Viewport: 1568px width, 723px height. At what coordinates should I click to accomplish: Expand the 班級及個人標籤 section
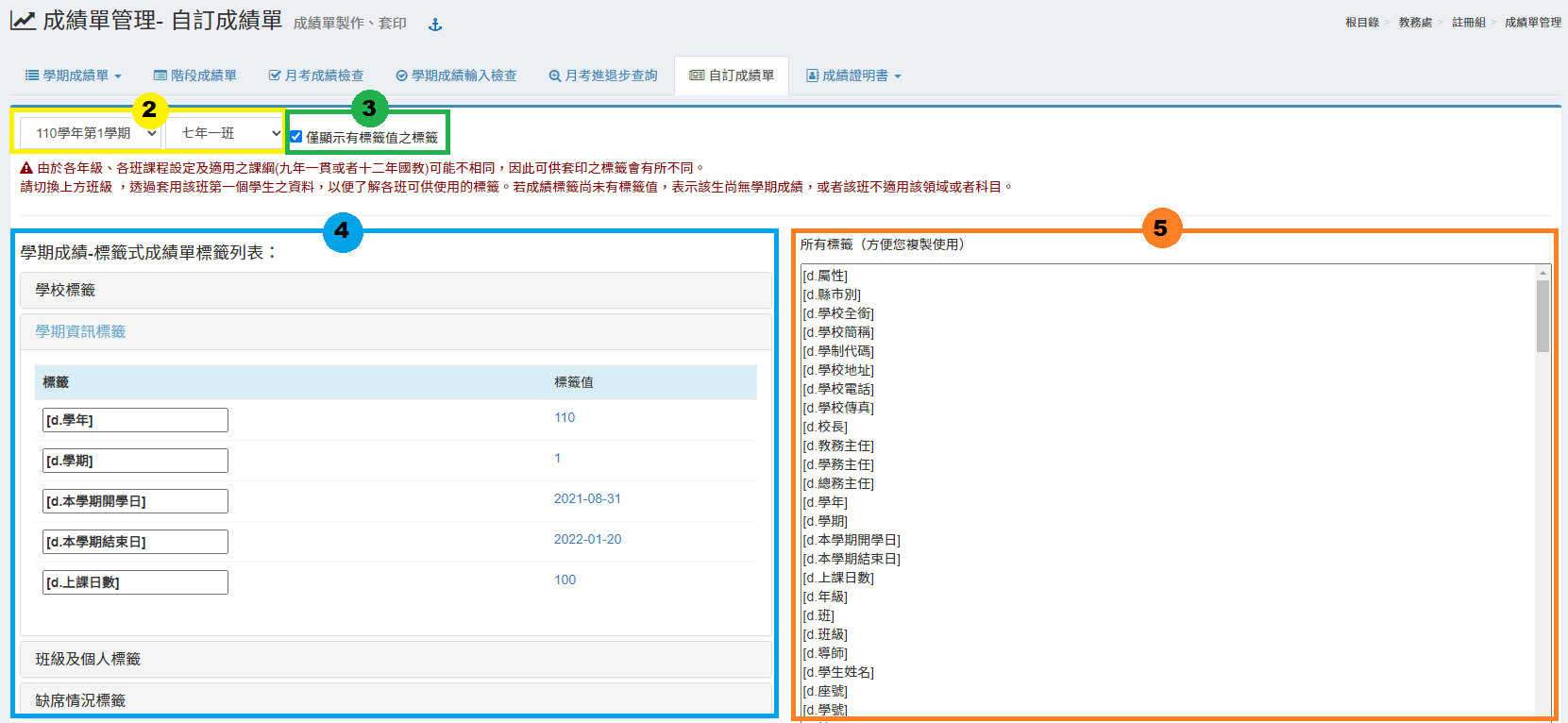[x=396, y=659]
